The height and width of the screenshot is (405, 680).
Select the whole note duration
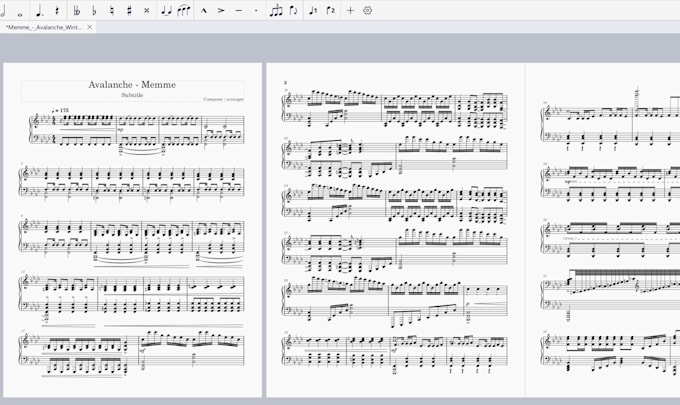[20, 13]
